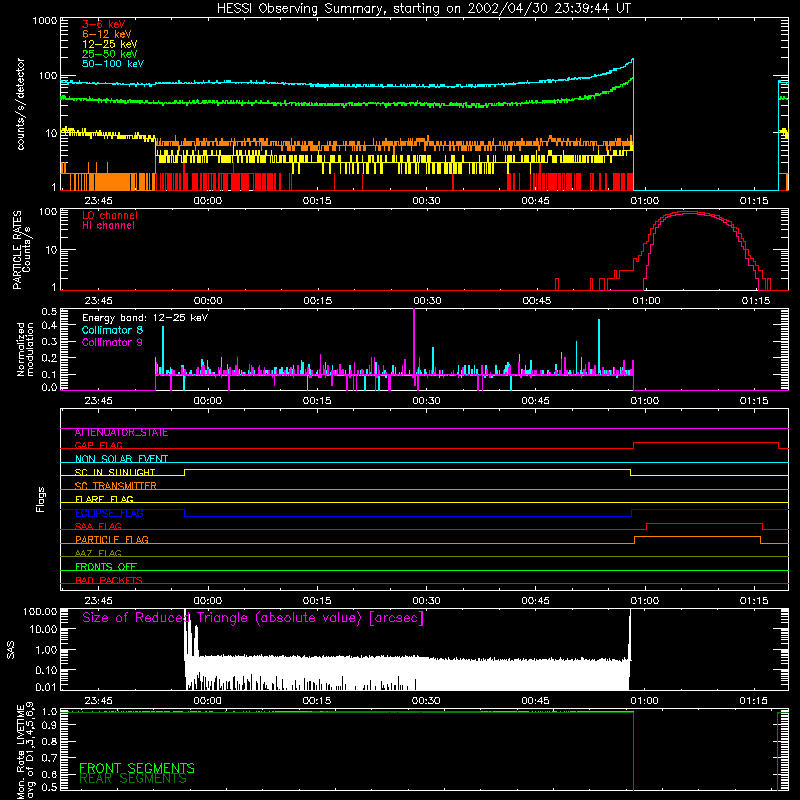Click the Collimator 8 legend label
Viewport: 800px width, 800px height.
coord(112,330)
